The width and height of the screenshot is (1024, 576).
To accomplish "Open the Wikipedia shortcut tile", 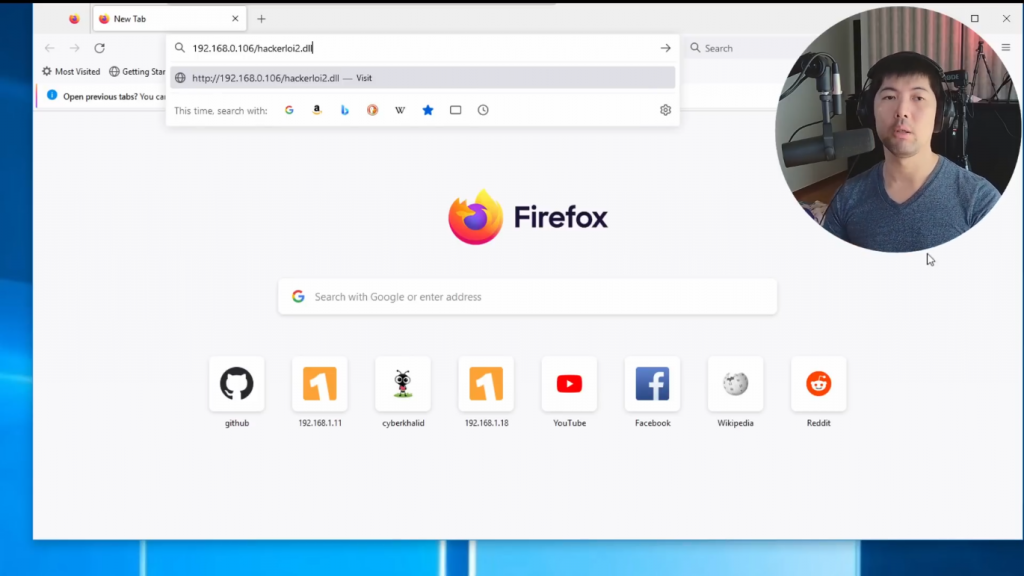I will 735,384.
